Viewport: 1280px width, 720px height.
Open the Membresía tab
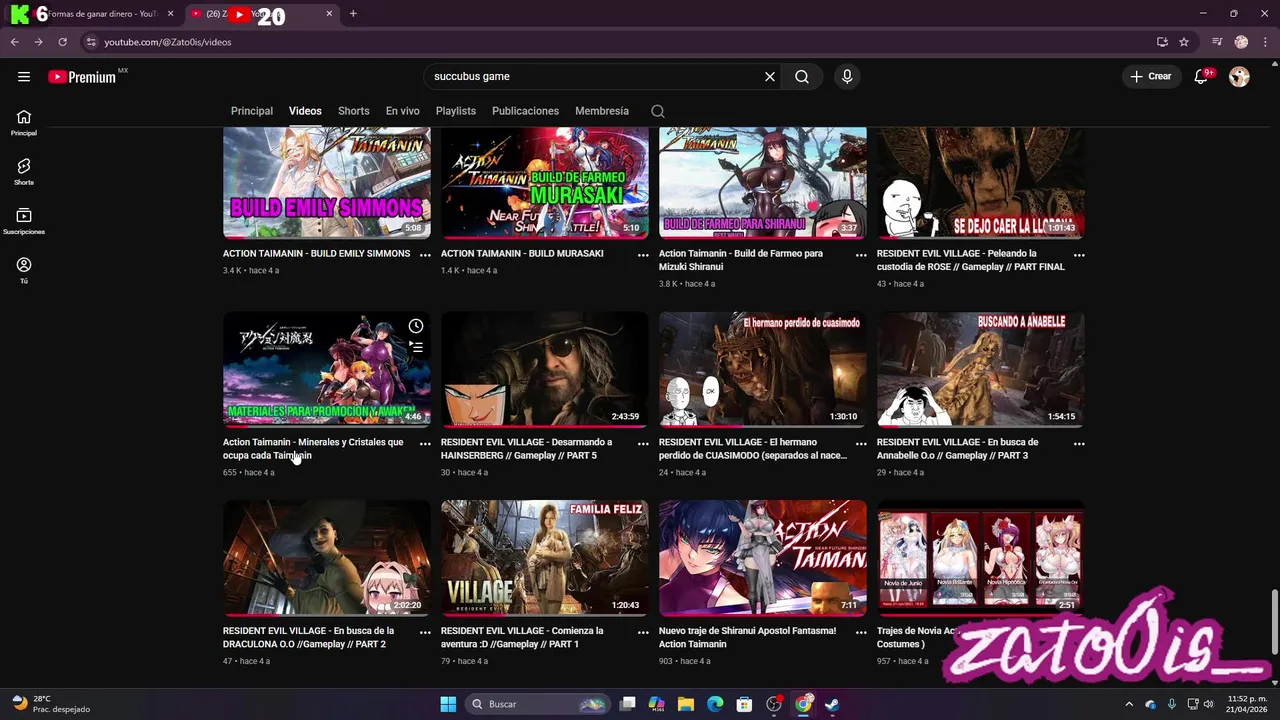(x=602, y=111)
